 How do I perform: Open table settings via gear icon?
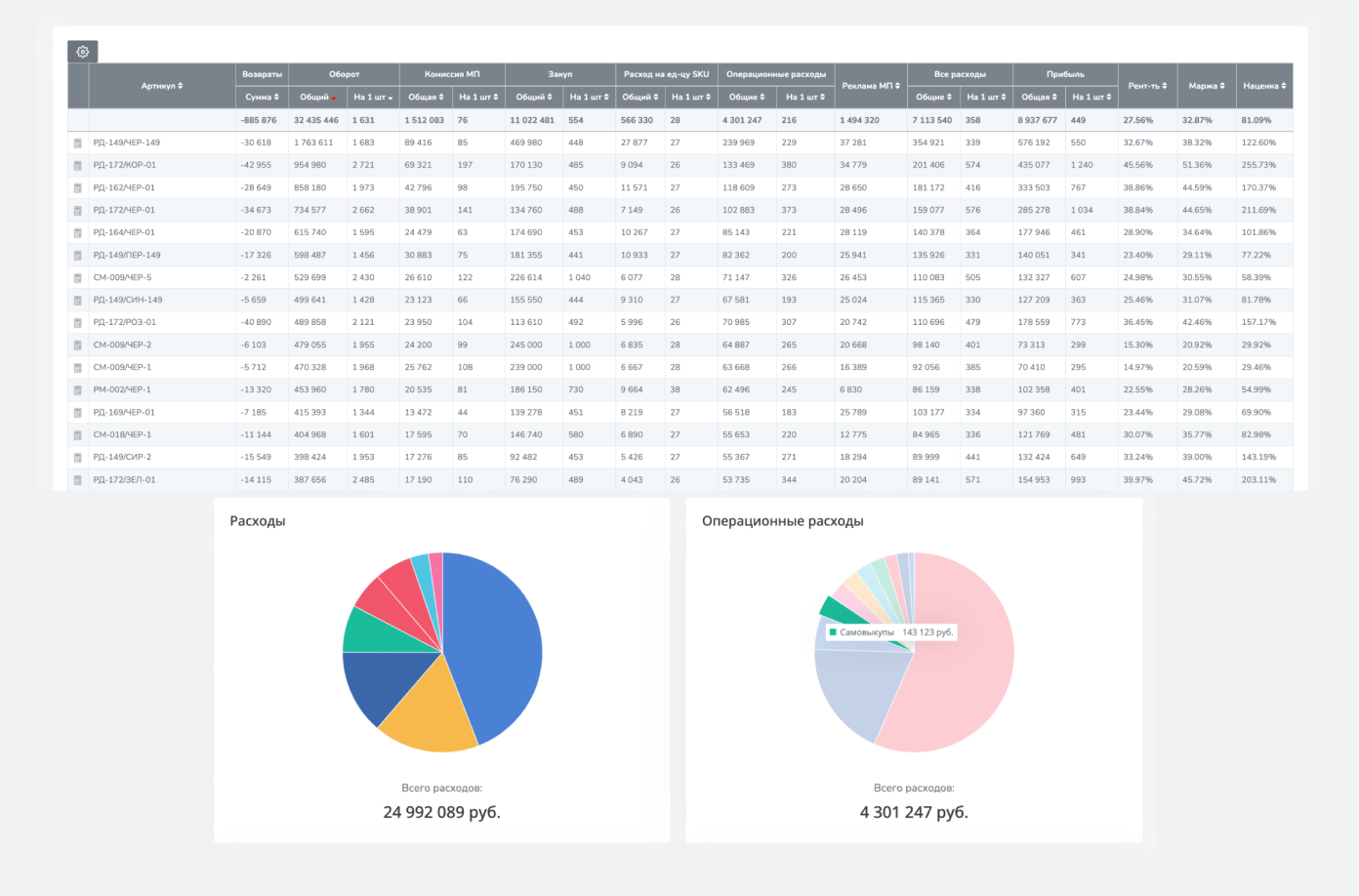(83, 52)
